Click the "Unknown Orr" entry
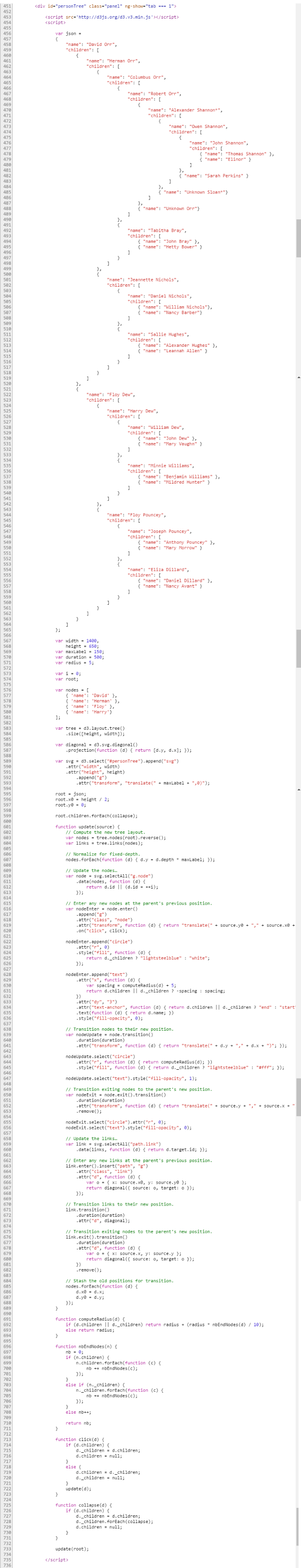 click(x=169, y=209)
